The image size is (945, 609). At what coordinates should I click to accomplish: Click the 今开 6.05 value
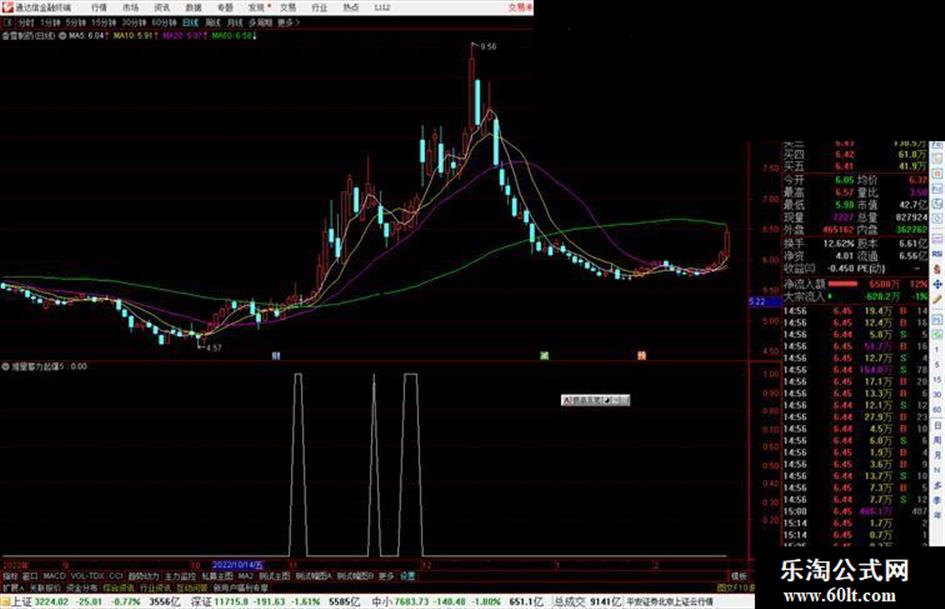pos(844,180)
